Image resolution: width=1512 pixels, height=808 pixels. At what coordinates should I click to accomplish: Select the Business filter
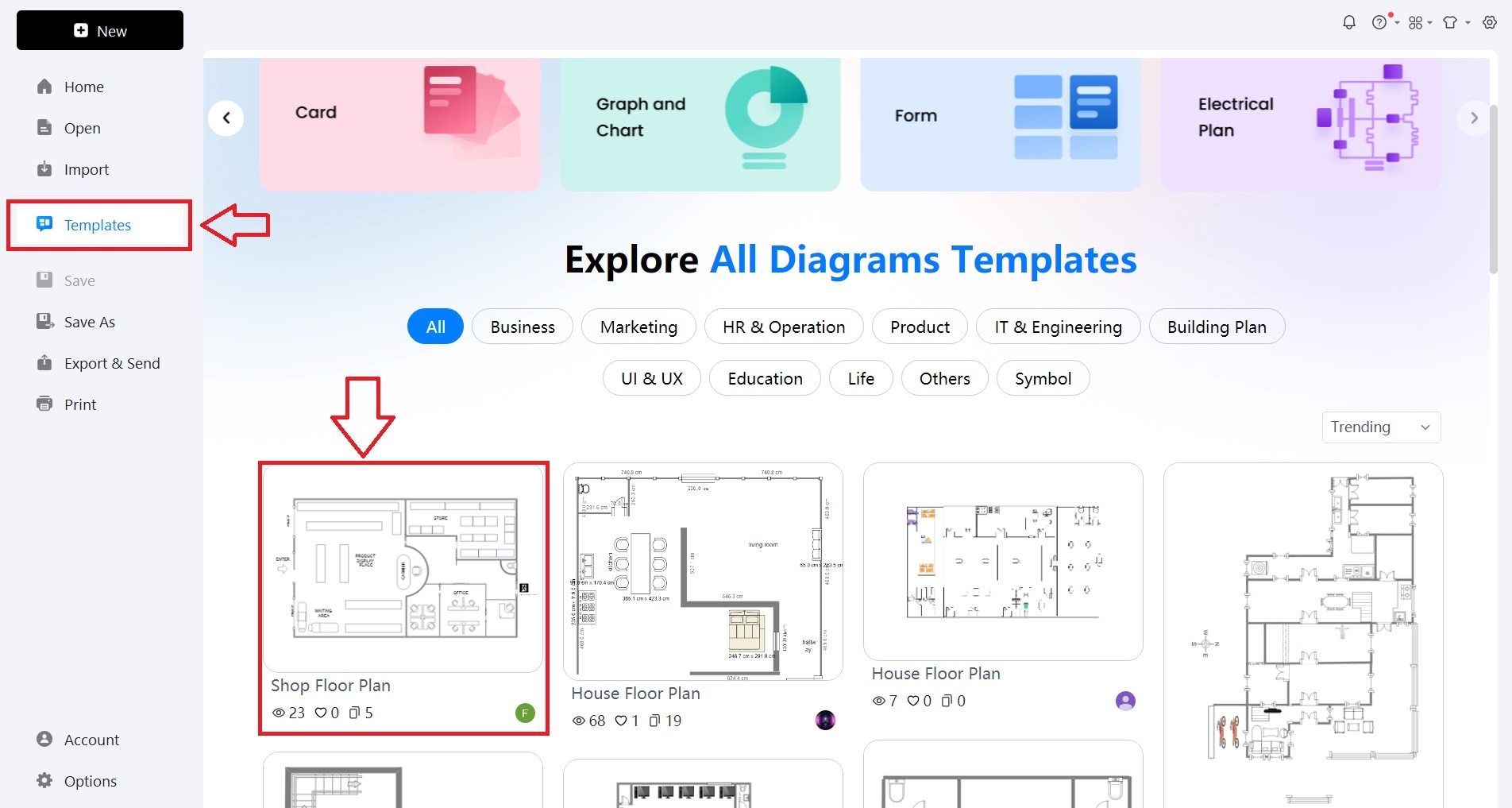(523, 327)
